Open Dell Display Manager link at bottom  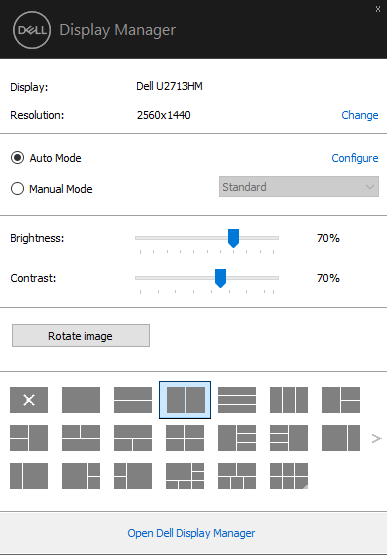click(191, 533)
